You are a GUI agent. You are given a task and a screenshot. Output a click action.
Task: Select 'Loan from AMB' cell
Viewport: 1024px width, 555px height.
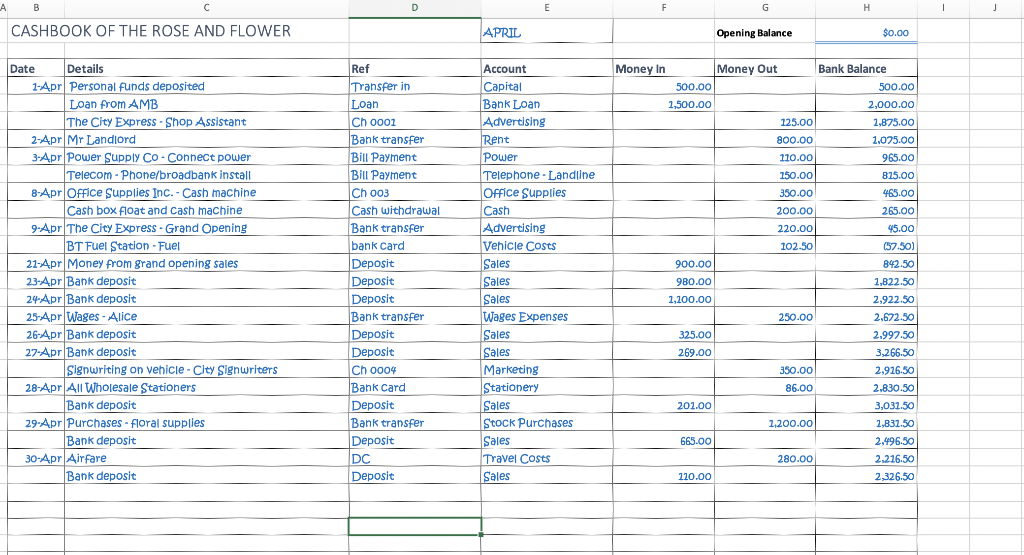(x=206, y=104)
